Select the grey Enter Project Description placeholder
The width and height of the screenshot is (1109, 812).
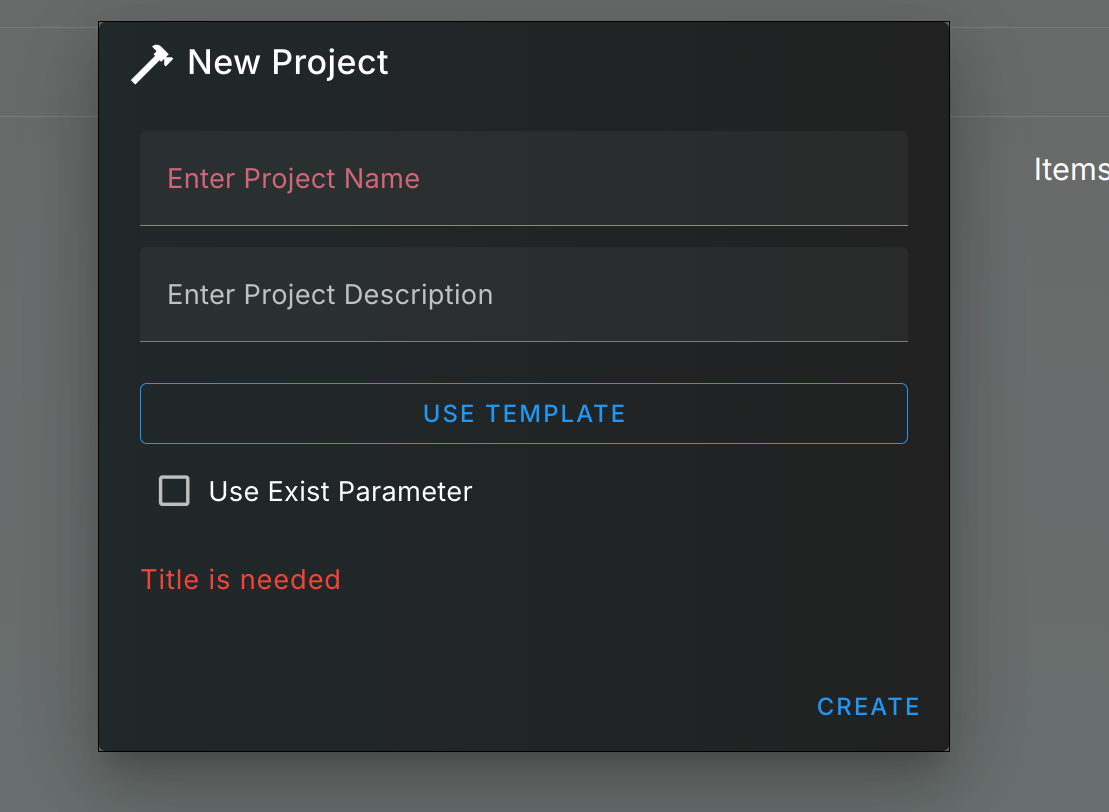point(330,295)
